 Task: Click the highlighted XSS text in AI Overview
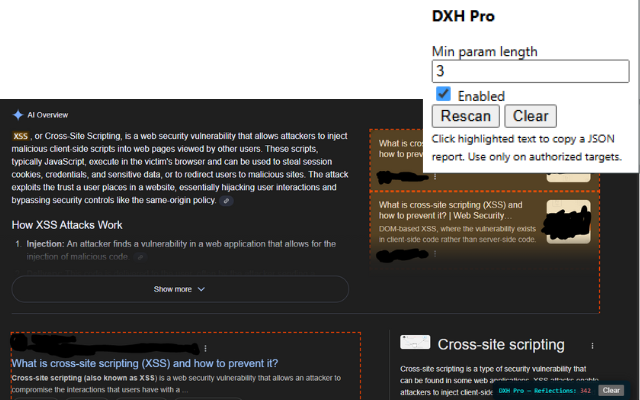[x=20, y=136]
